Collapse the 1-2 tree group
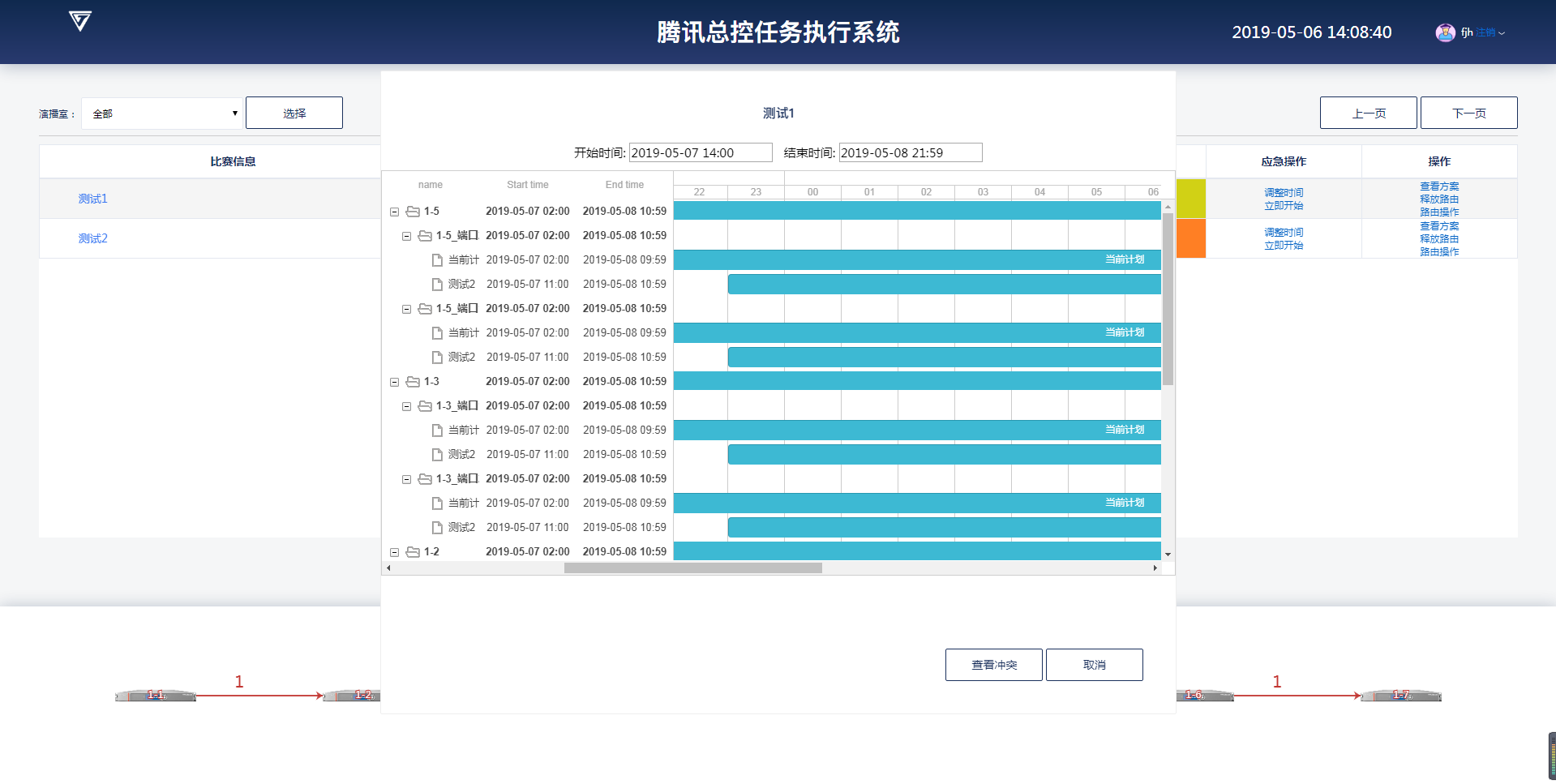 pyautogui.click(x=395, y=552)
